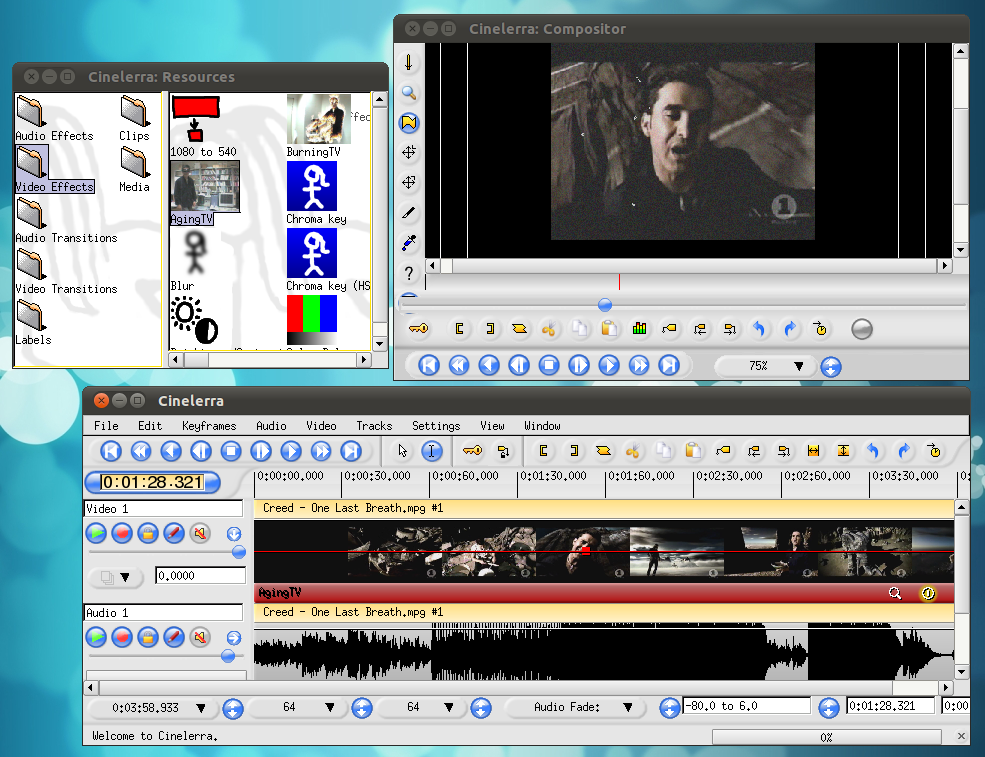The image size is (985, 757).
Task: Select the Adjust camera tool in Compositor
Action: (408, 152)
